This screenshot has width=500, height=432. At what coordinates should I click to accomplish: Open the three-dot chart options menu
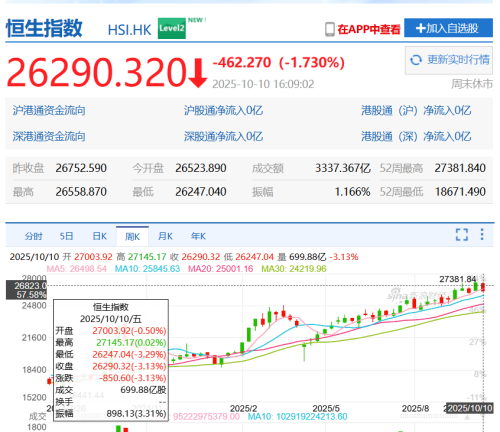482,234
